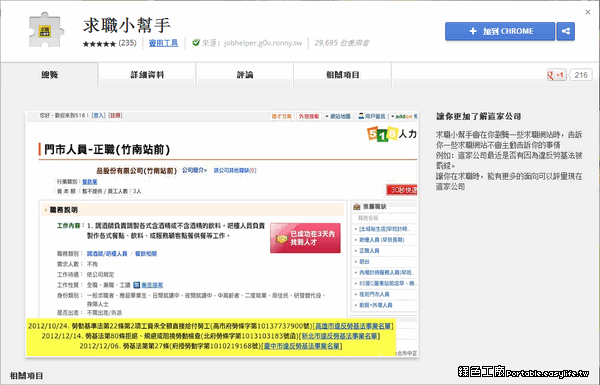Open the 實用工具 category link
Viewport: 600px width, 385px height.
pyautogui.click(x=163, y=43)
